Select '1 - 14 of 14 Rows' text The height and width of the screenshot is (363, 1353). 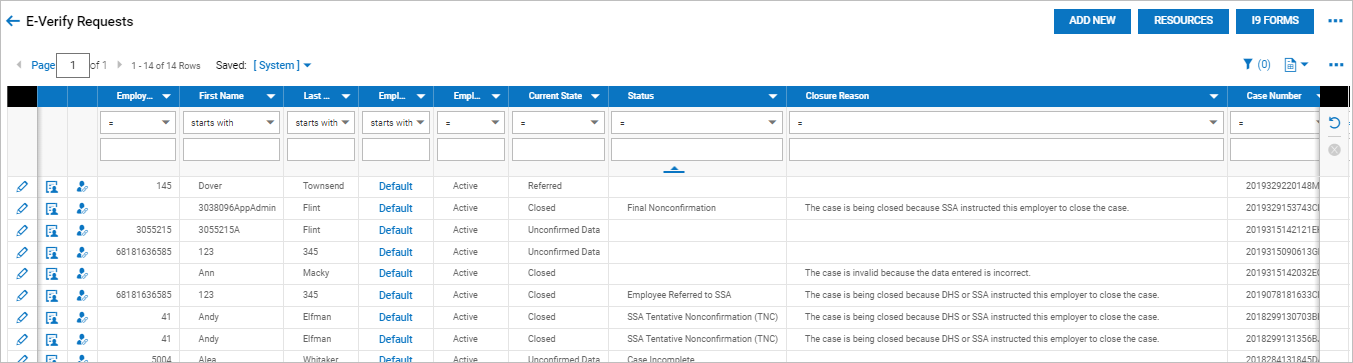tap(165, 65)
